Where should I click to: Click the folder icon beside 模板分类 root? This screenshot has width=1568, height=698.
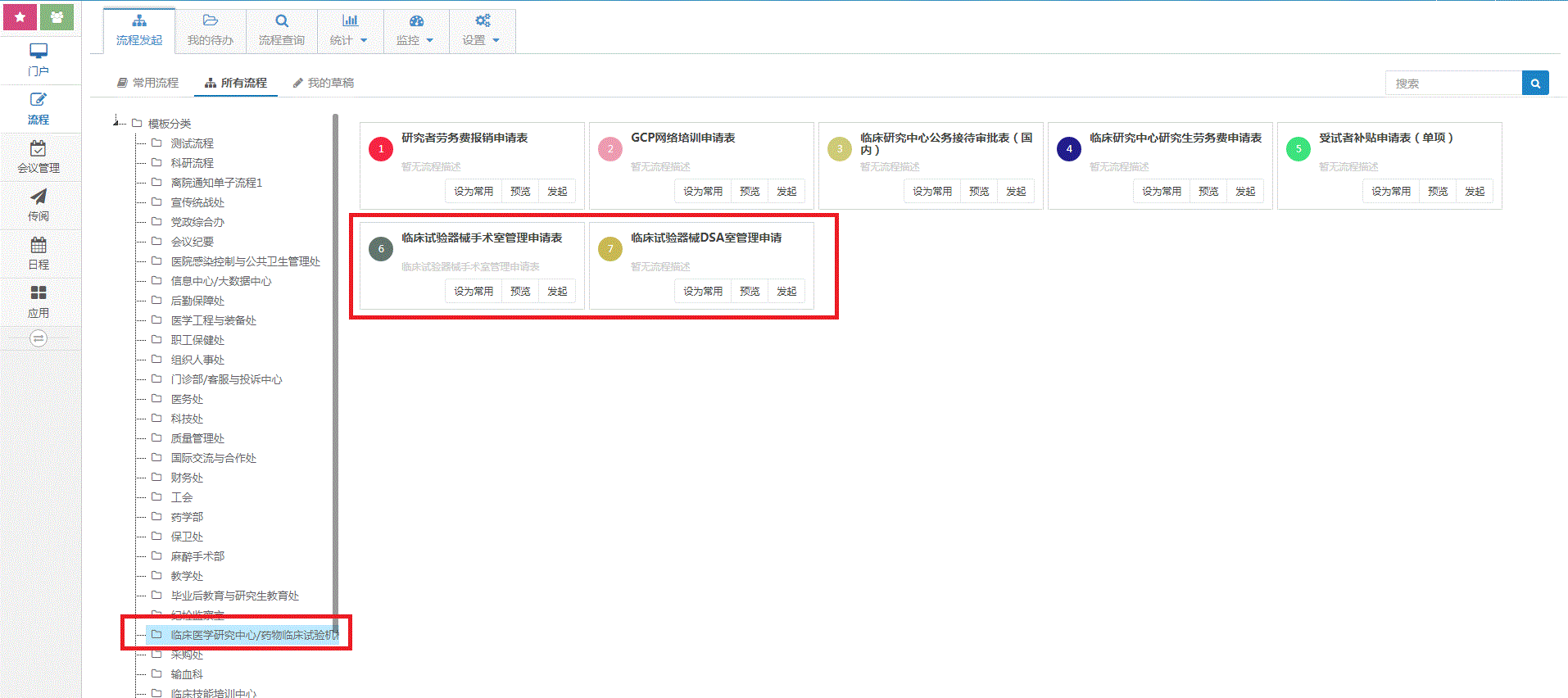(137, 123)
